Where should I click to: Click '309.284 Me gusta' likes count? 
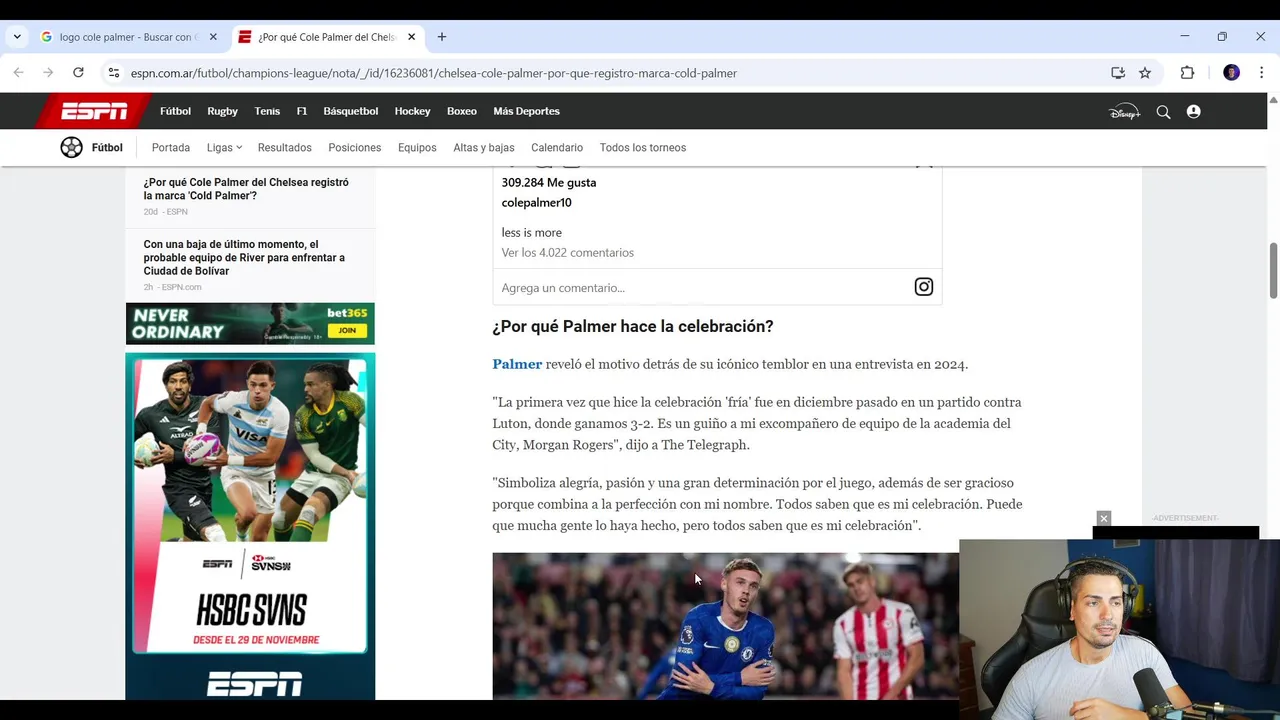pyautogui.click(x=548, y=182)
